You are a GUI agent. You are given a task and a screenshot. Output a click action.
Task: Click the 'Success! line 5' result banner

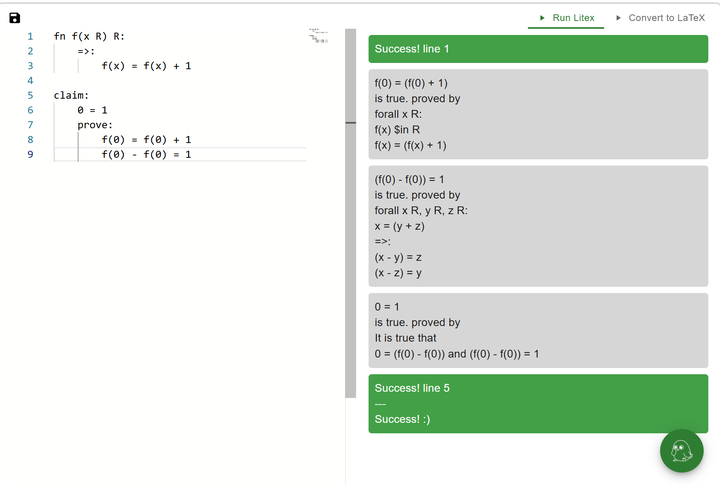click(x=538, y=403)
